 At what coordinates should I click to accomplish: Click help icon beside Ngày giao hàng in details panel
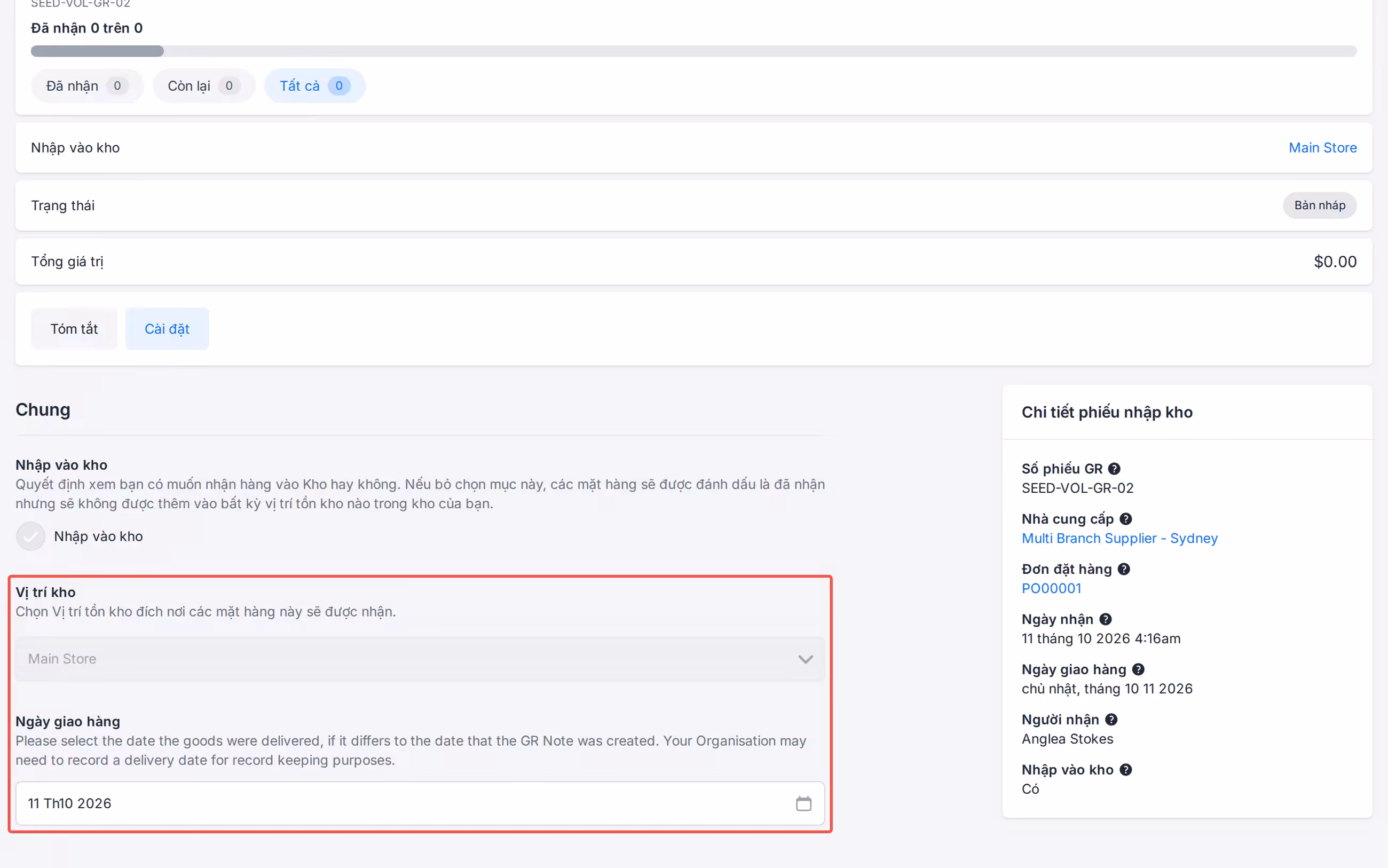[x=1138, y=669]
